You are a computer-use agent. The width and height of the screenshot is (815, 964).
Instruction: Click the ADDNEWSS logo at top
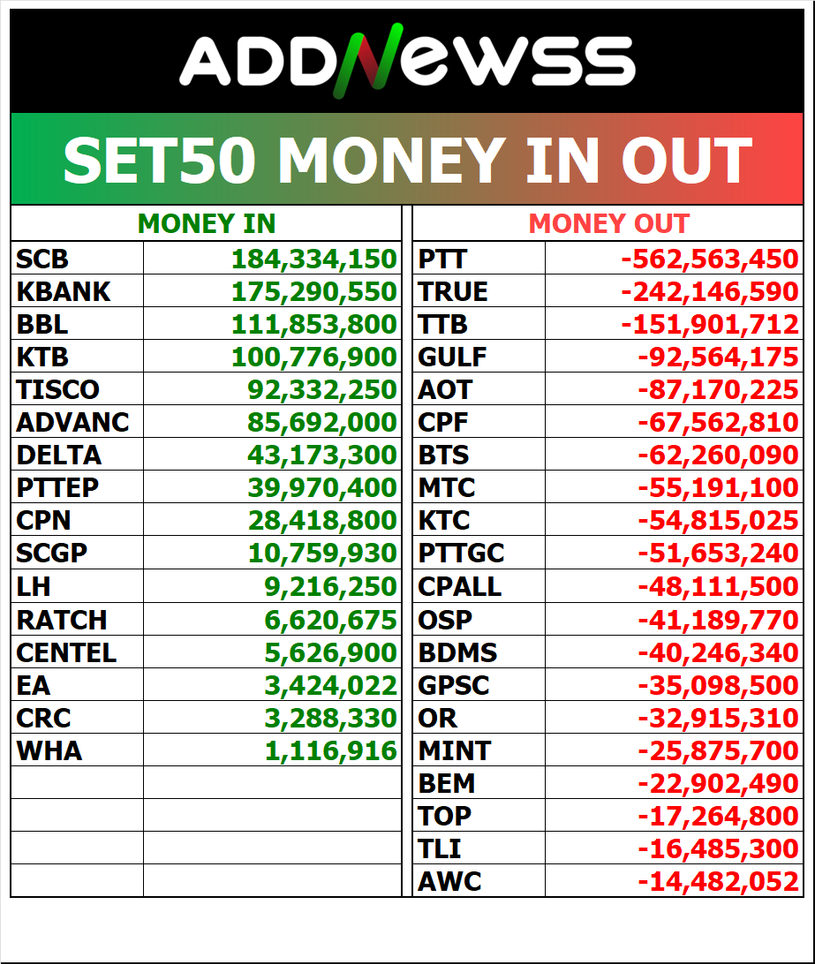point(407,62)
